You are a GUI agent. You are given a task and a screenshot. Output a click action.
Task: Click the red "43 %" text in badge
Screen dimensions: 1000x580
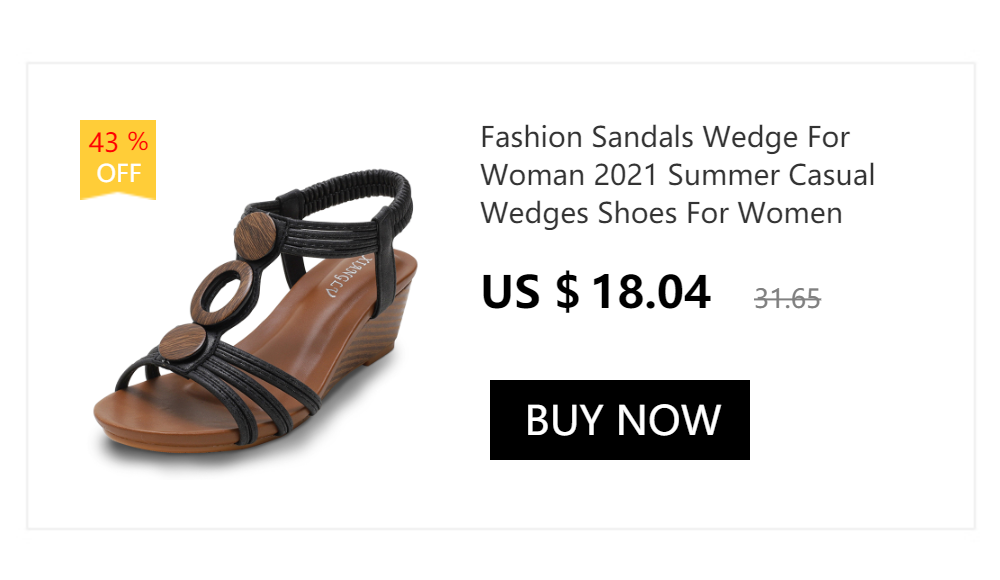point(119,142)
